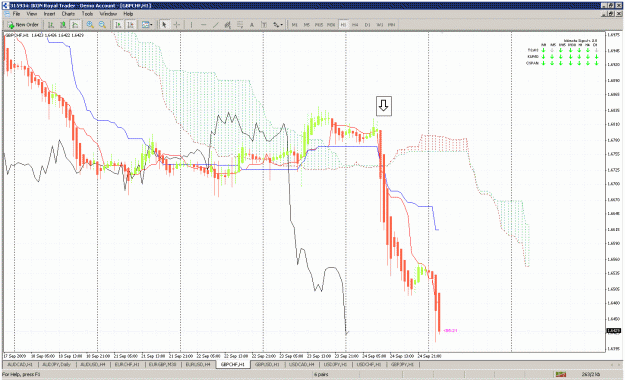Select the H1 timeframe button
The width and height of the screenshot is (625, 380).
tap(343, 25)
